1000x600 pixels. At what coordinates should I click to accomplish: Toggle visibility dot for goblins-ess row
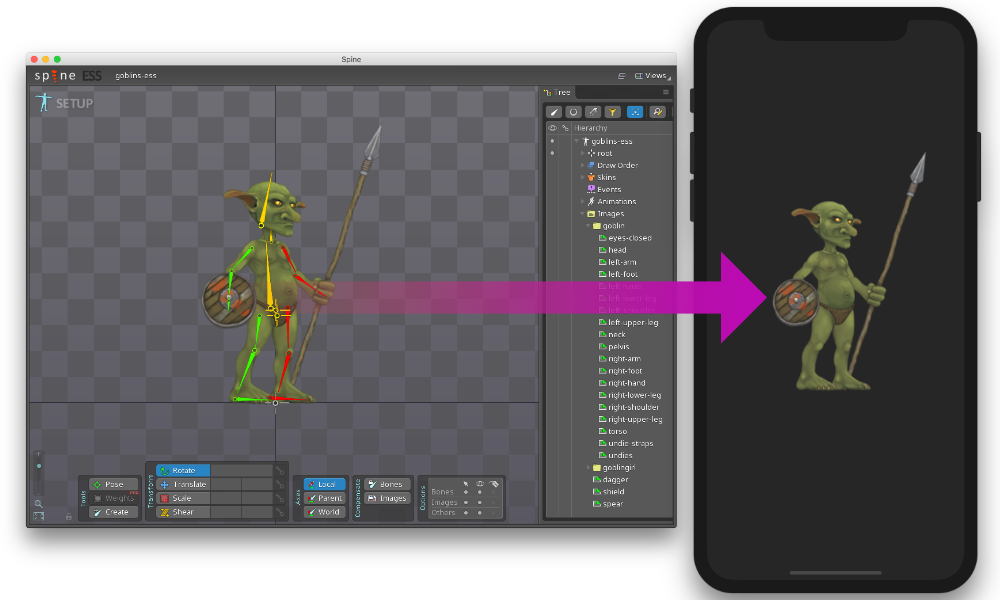pos(552,141)
